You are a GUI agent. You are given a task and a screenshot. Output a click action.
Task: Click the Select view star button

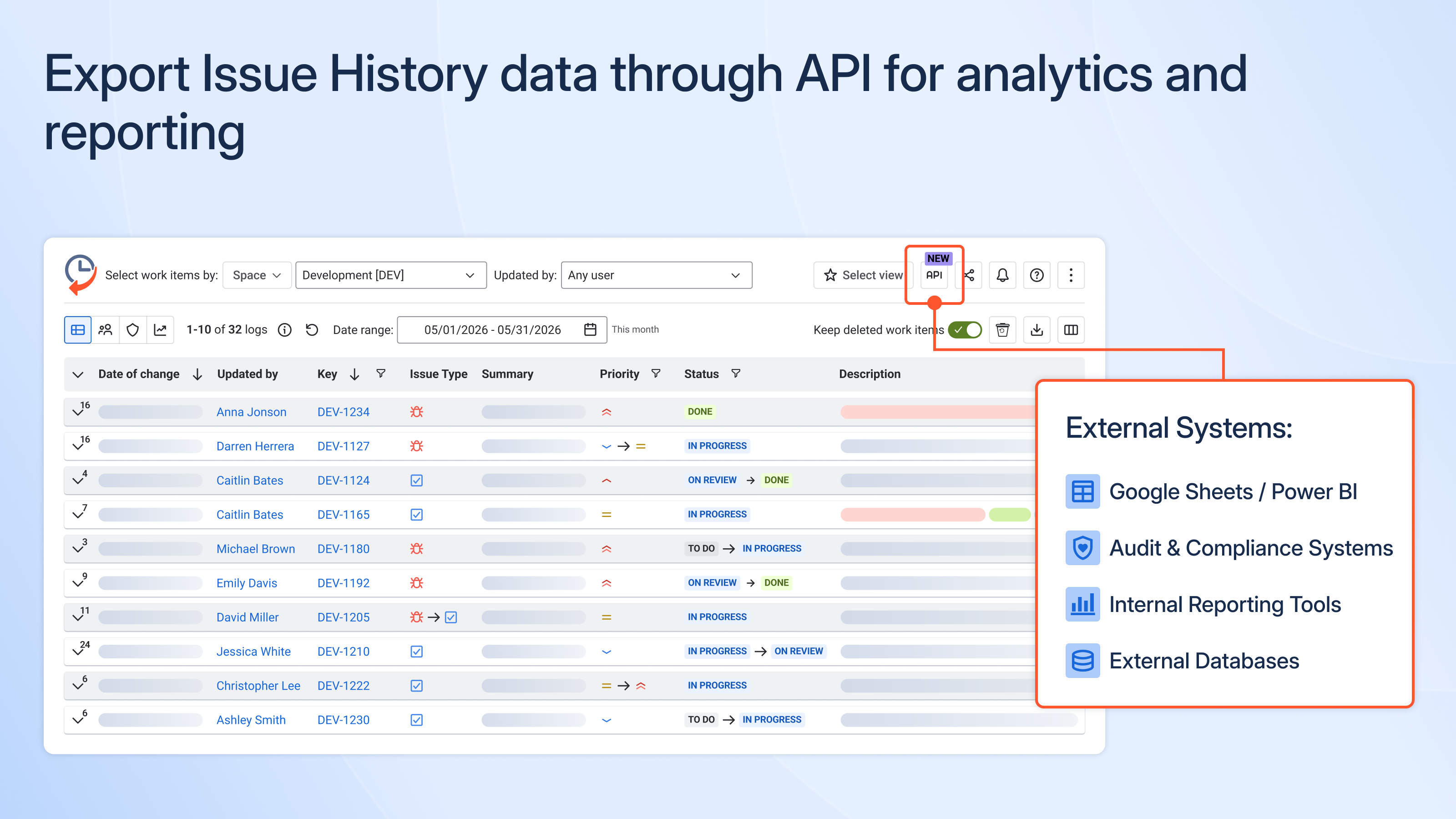click(x=863, y=275)
